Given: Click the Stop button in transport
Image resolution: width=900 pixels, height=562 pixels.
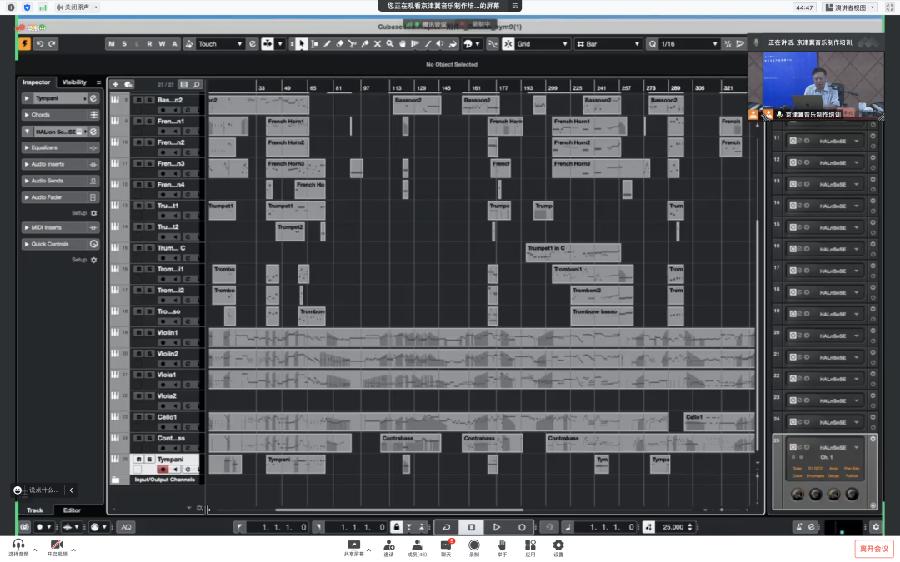Looking at the screenshot, I should 471,526.
